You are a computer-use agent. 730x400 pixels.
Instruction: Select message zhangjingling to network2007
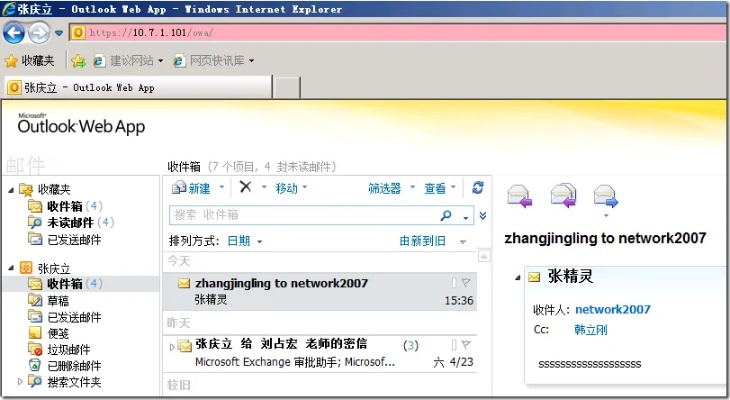[320, 292]
